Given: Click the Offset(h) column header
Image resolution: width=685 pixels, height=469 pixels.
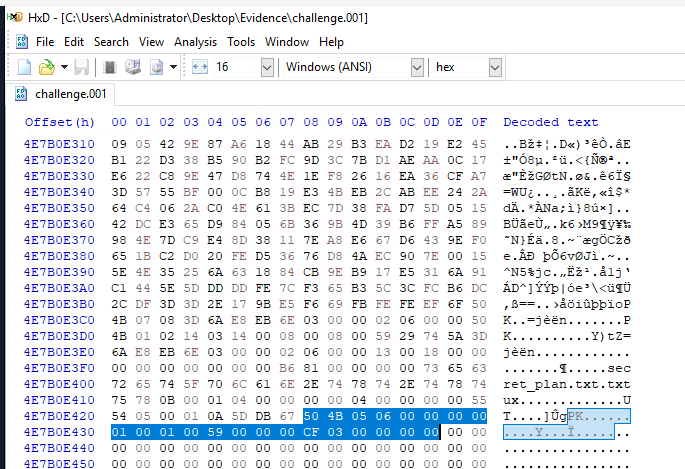Looking at the screenshot, I should point(60,122).
